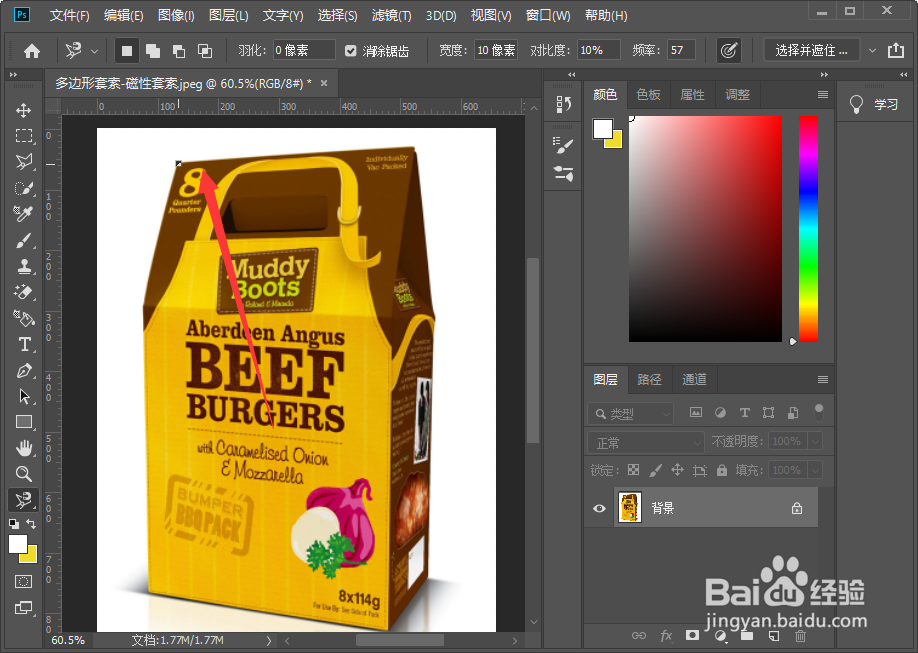The width and height of the screenshot is (918, 653).
Task: Expand options next to Select and Mask
Action: pos(872,51)
